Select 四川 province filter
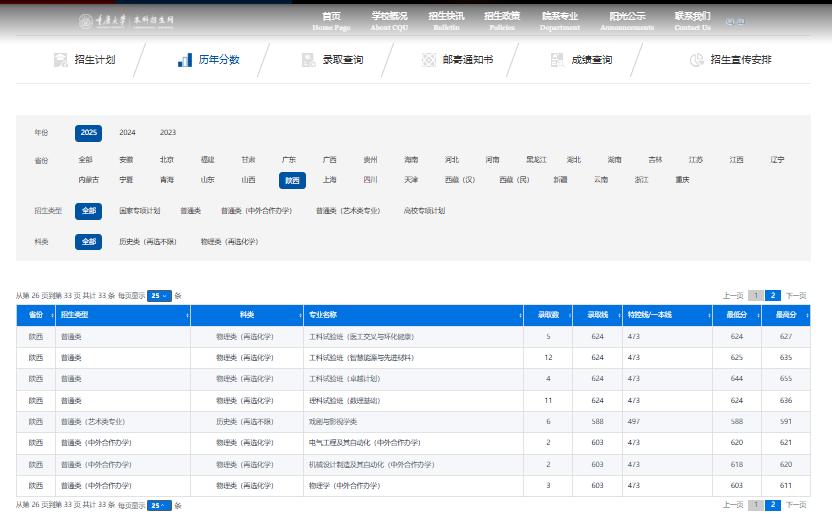Image resolution: width=832 pixels, height=519 pixels. (370, 181)
